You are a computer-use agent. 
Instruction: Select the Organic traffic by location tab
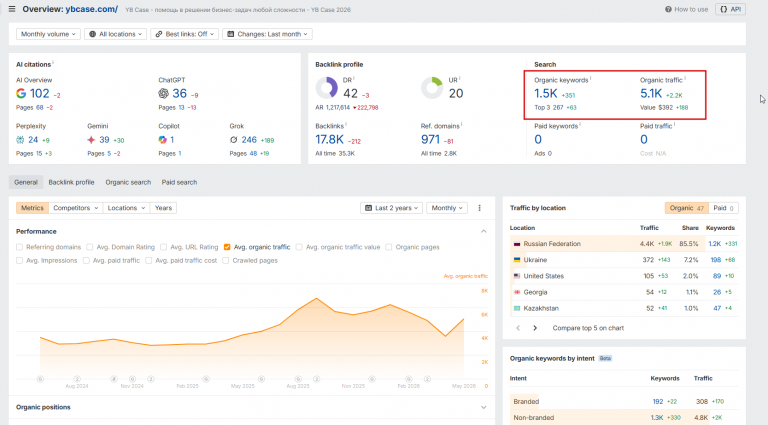[686, 208]
